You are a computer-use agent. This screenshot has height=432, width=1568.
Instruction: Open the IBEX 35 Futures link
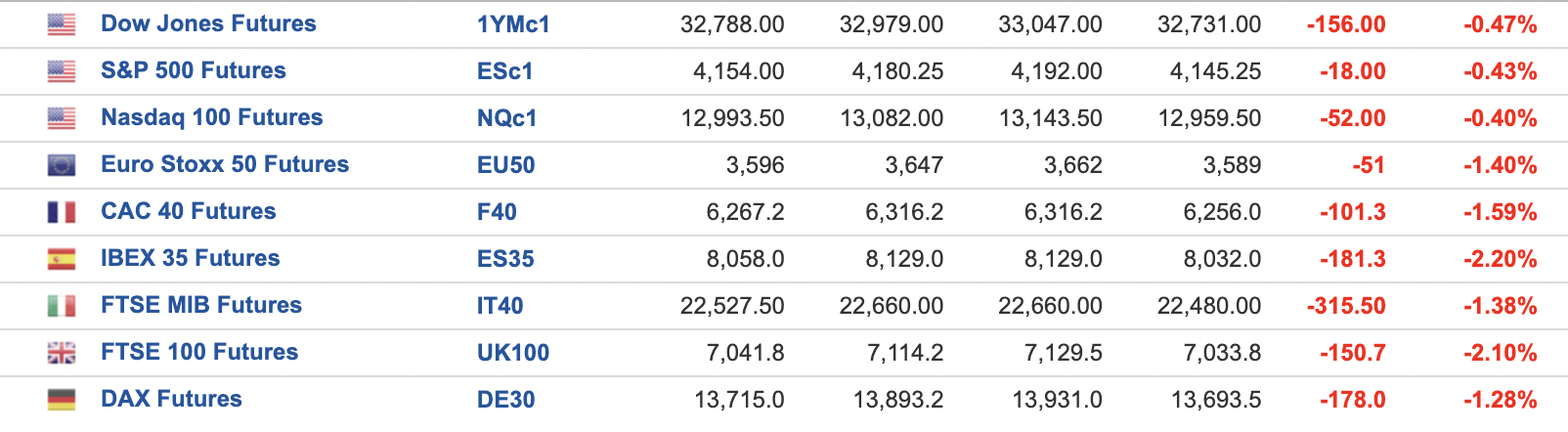[191, 258]
